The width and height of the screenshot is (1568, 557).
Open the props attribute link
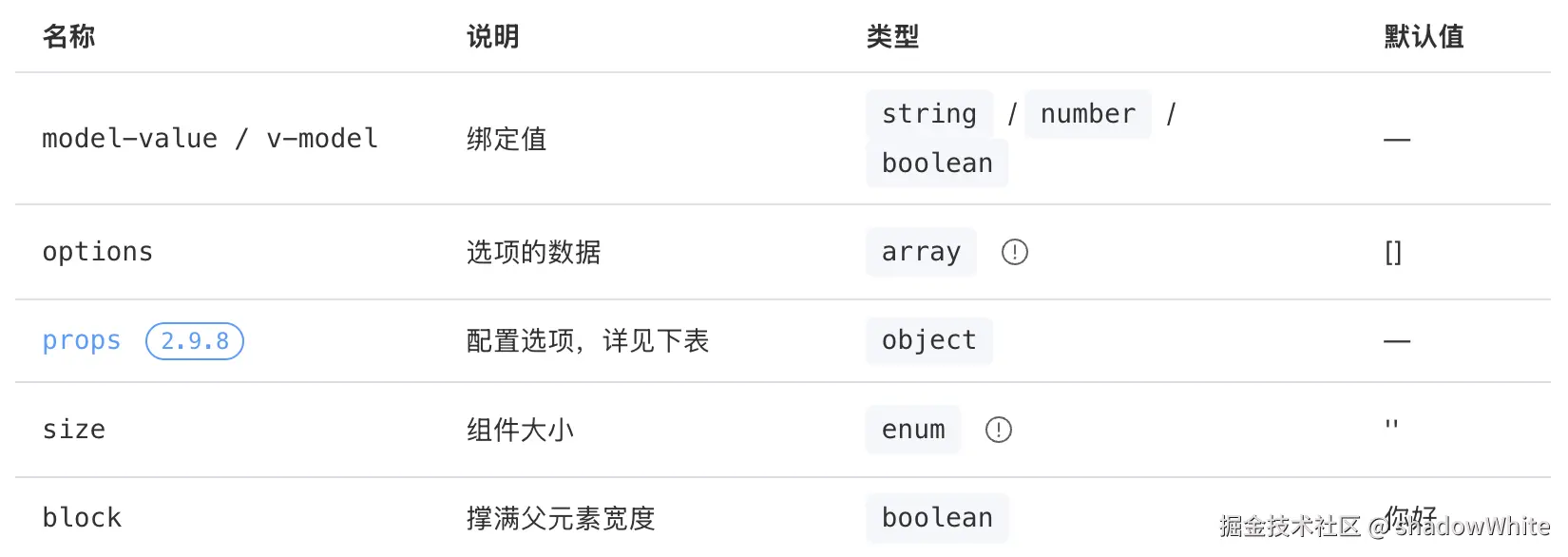[82, 341]
